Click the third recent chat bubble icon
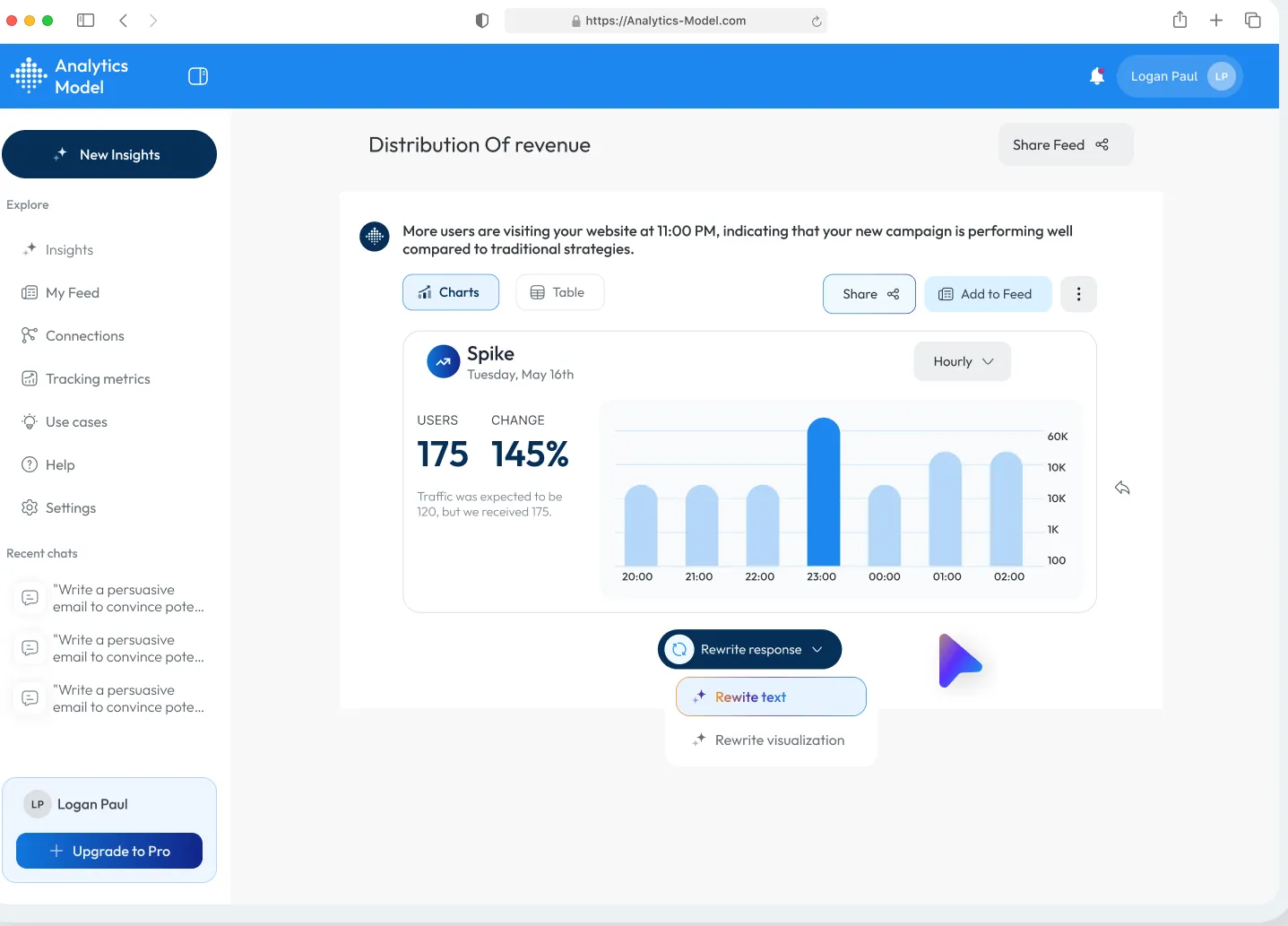The image size is (1288, 926). pos(30,697)
